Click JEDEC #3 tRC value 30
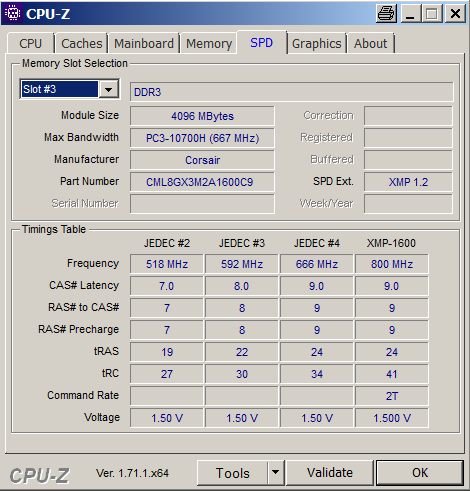Viewport: 470px width, 491px height. click(242, 374)
